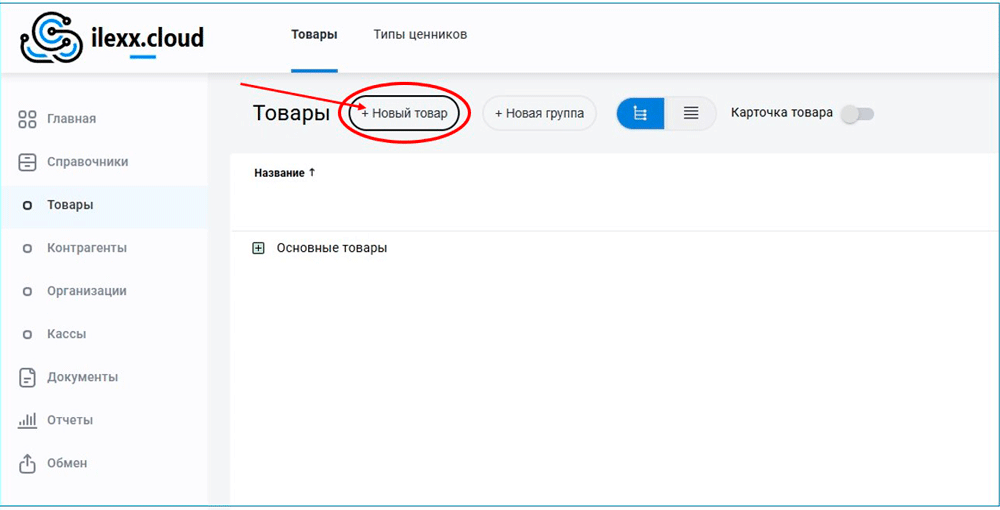Open the Товары top tab
The image size is (1000, 510).
point(314,35)
